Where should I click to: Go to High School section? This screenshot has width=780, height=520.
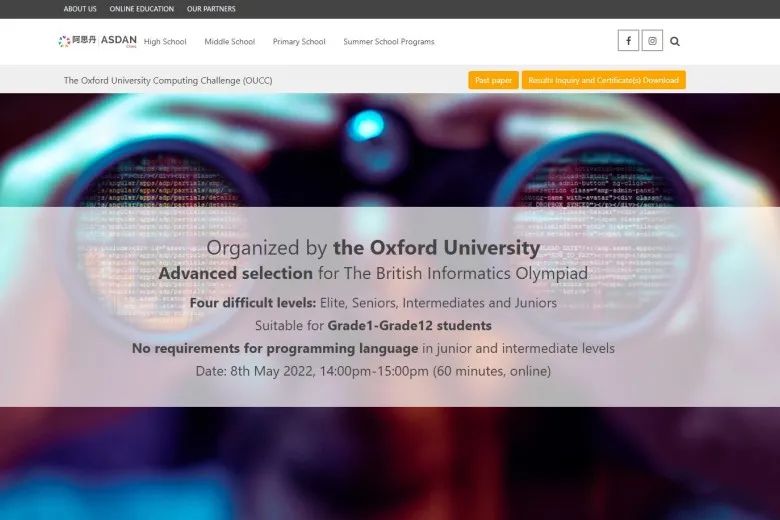pos(165,42)
